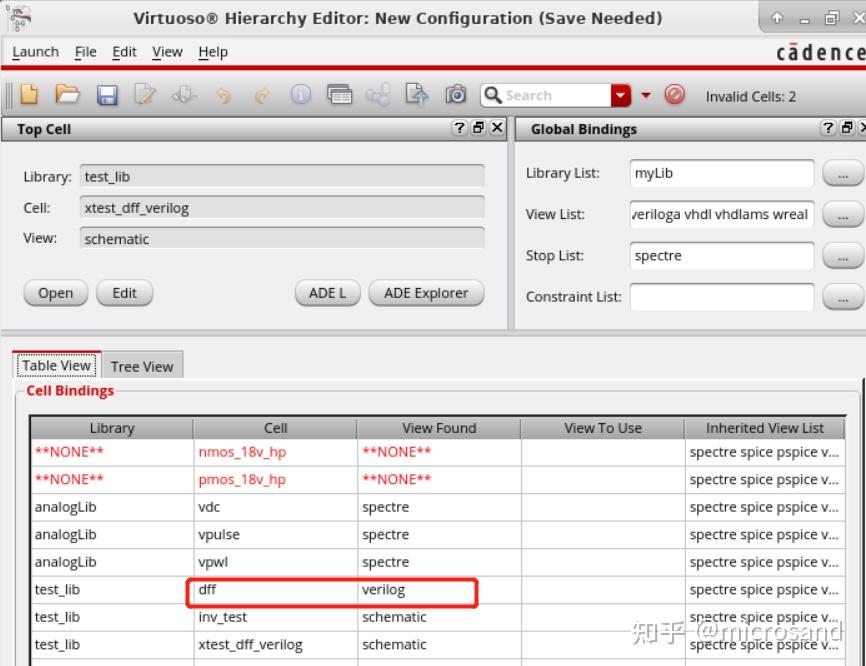Open the Launch menu
The width and height of the screenshot is (866, 666).
coord(35,52)
